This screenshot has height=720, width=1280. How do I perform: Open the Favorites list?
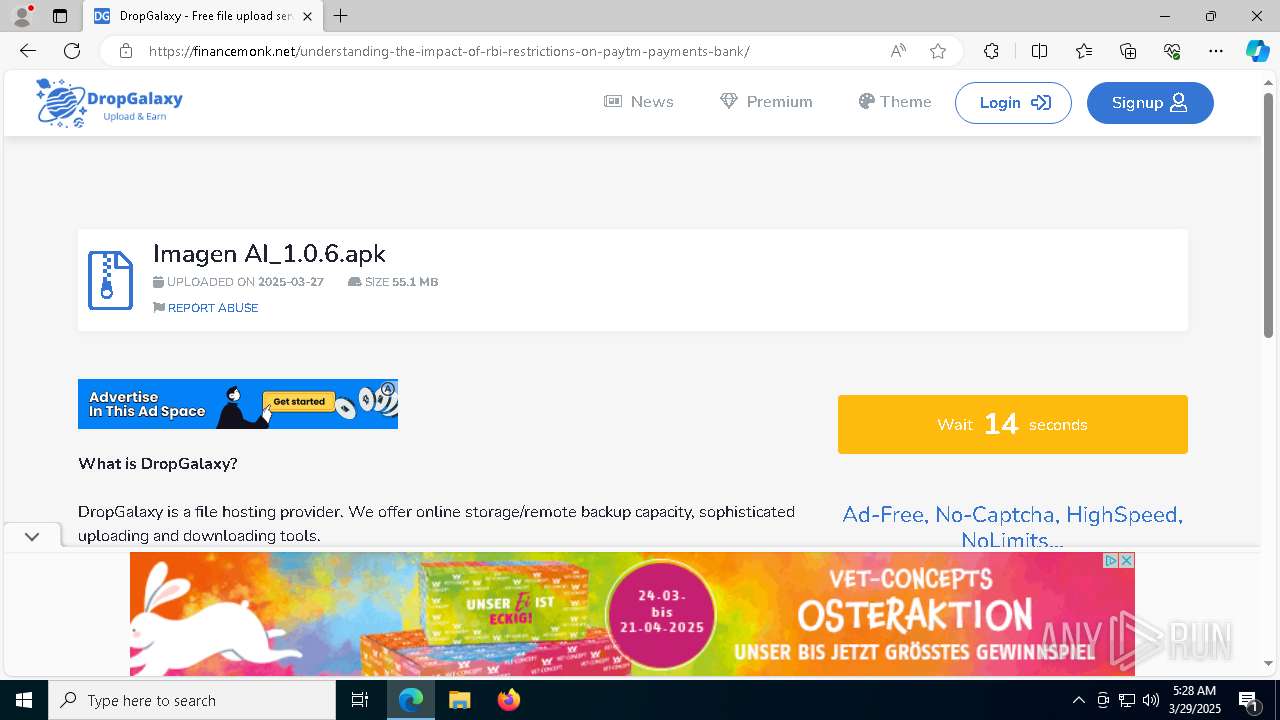(1084, 51)
